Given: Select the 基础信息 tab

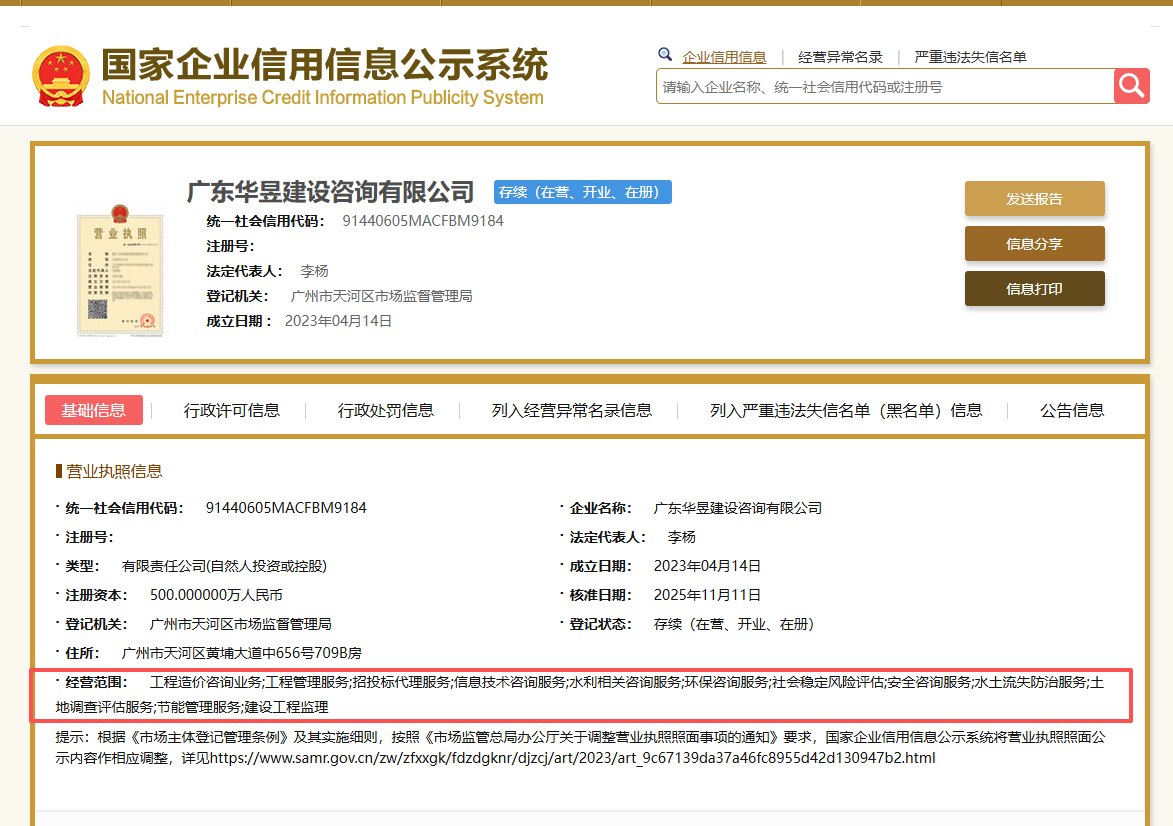Looking at the screenshot, I should click(93, 410).
